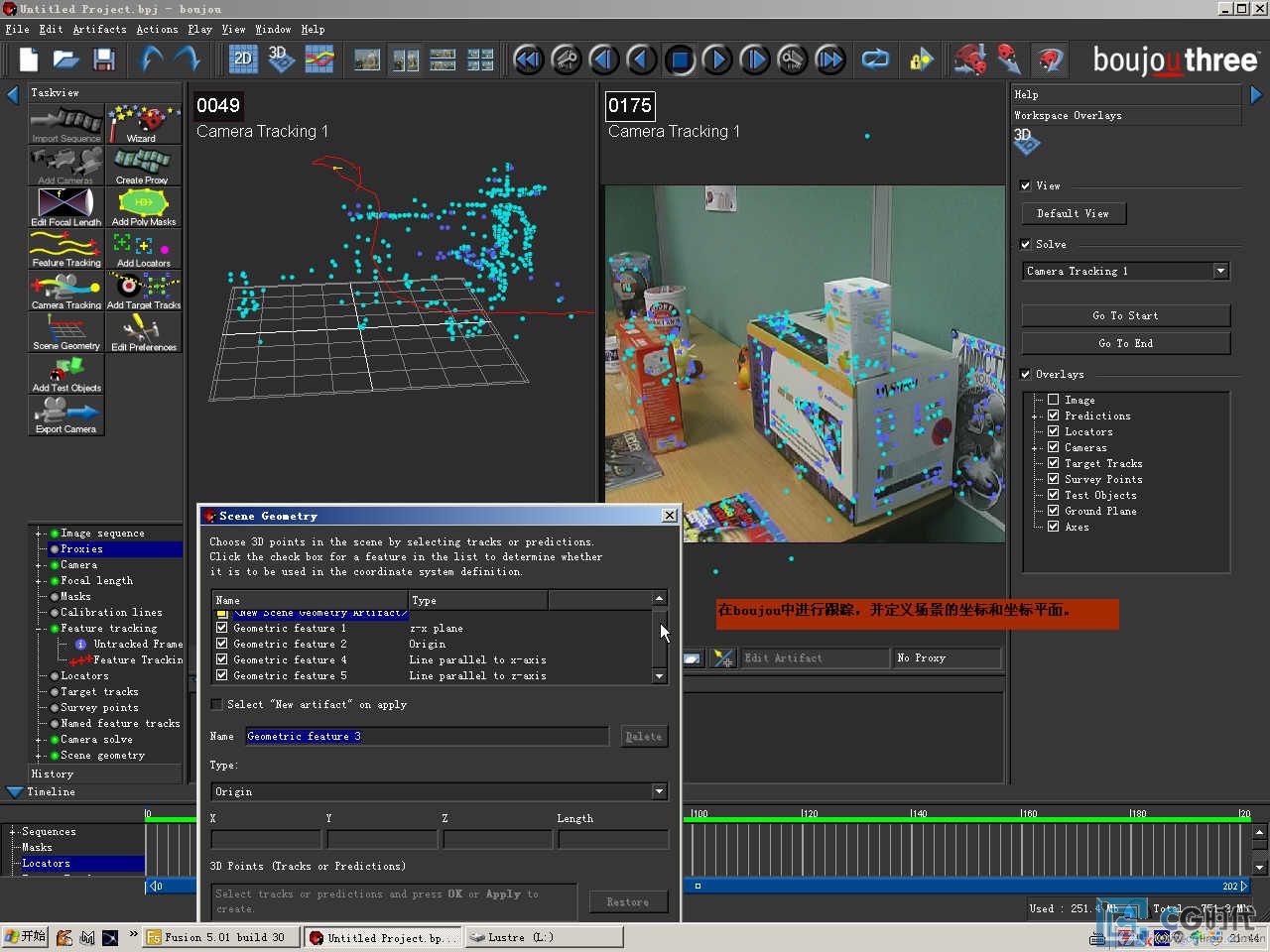Viewport: 1270px width, 952px height.
Task: Expand the Image sequence tree node
Action: pyautogui.click(x=39, y=534)
